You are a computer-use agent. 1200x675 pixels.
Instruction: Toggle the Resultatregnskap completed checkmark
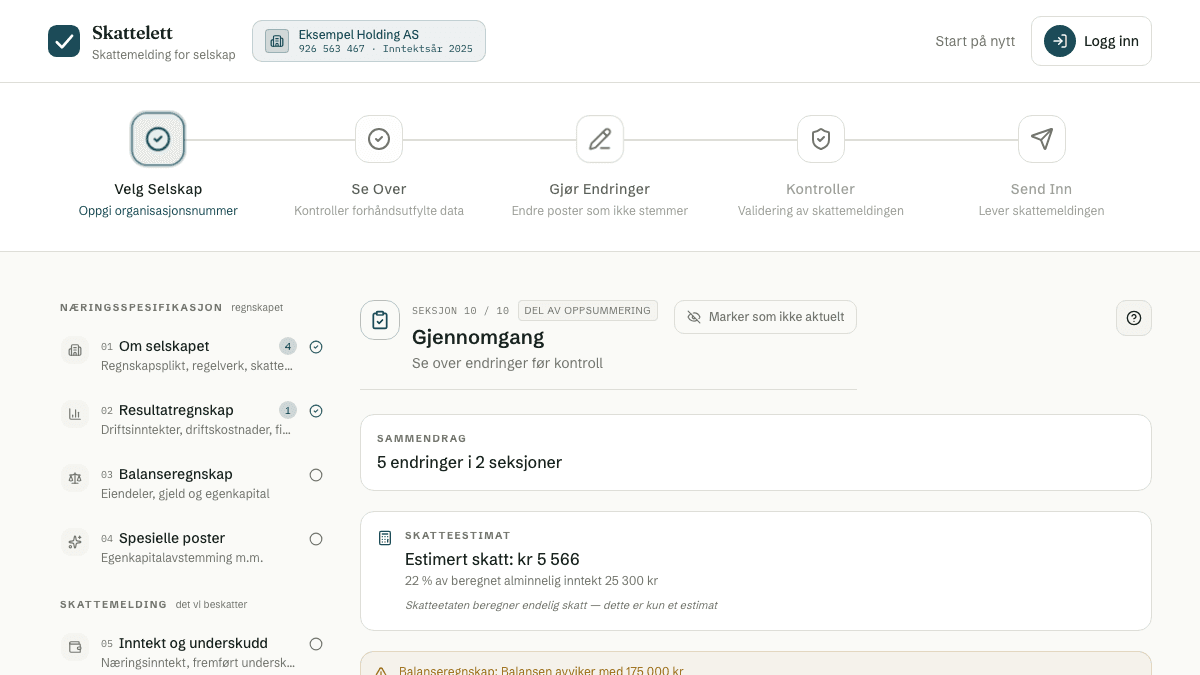point(316,411)
